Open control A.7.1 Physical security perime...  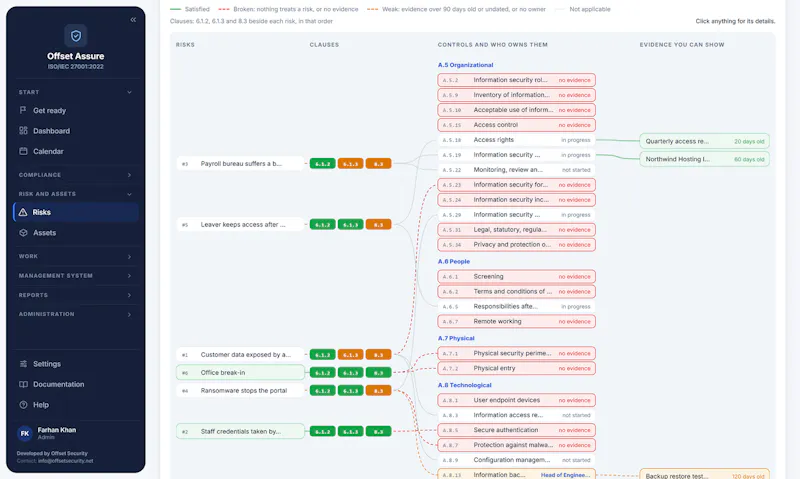click(516, 354)
